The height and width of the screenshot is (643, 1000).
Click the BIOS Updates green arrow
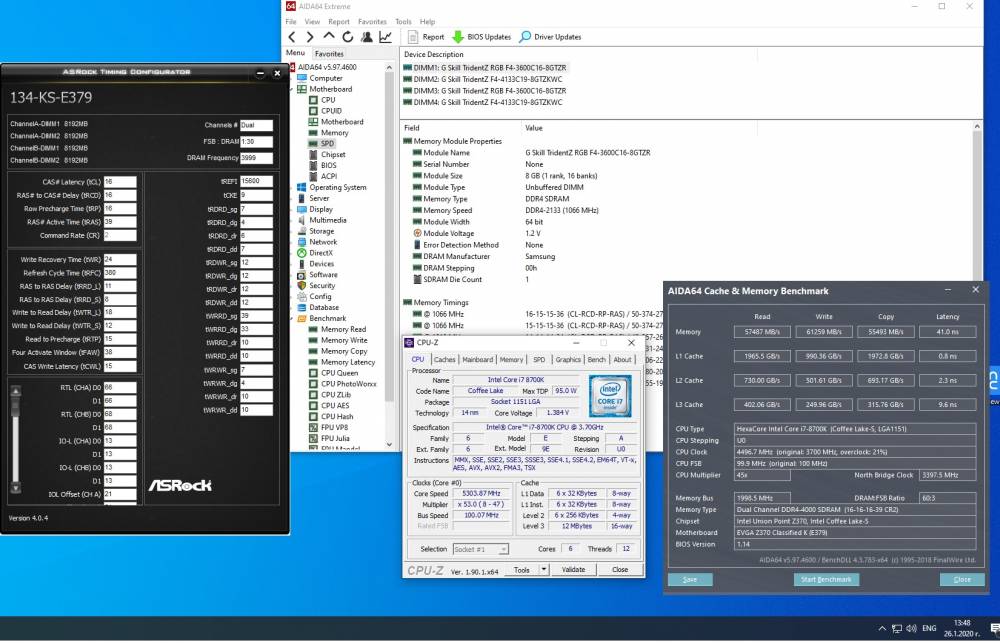tap(458, 37)
